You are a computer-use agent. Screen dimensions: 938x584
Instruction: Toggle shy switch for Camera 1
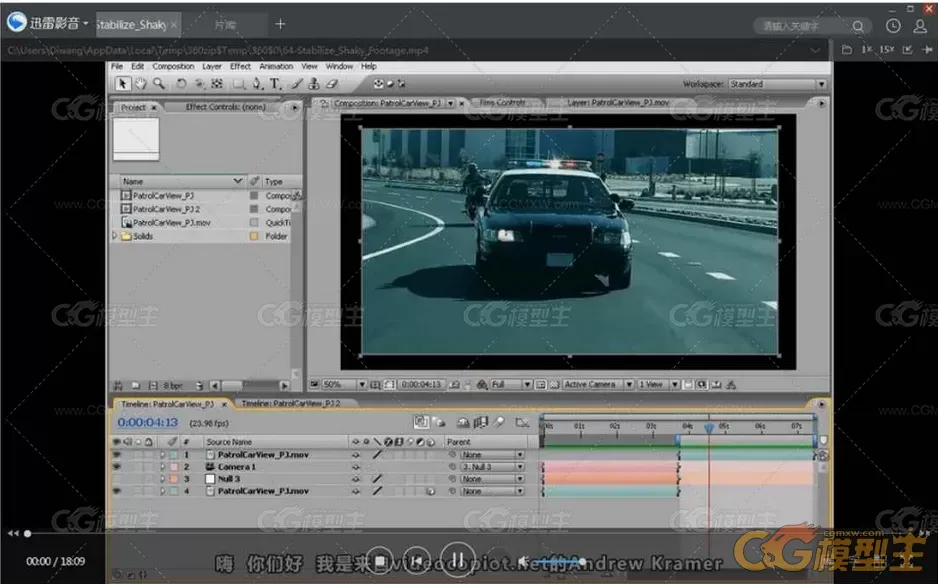coord(355,467)
